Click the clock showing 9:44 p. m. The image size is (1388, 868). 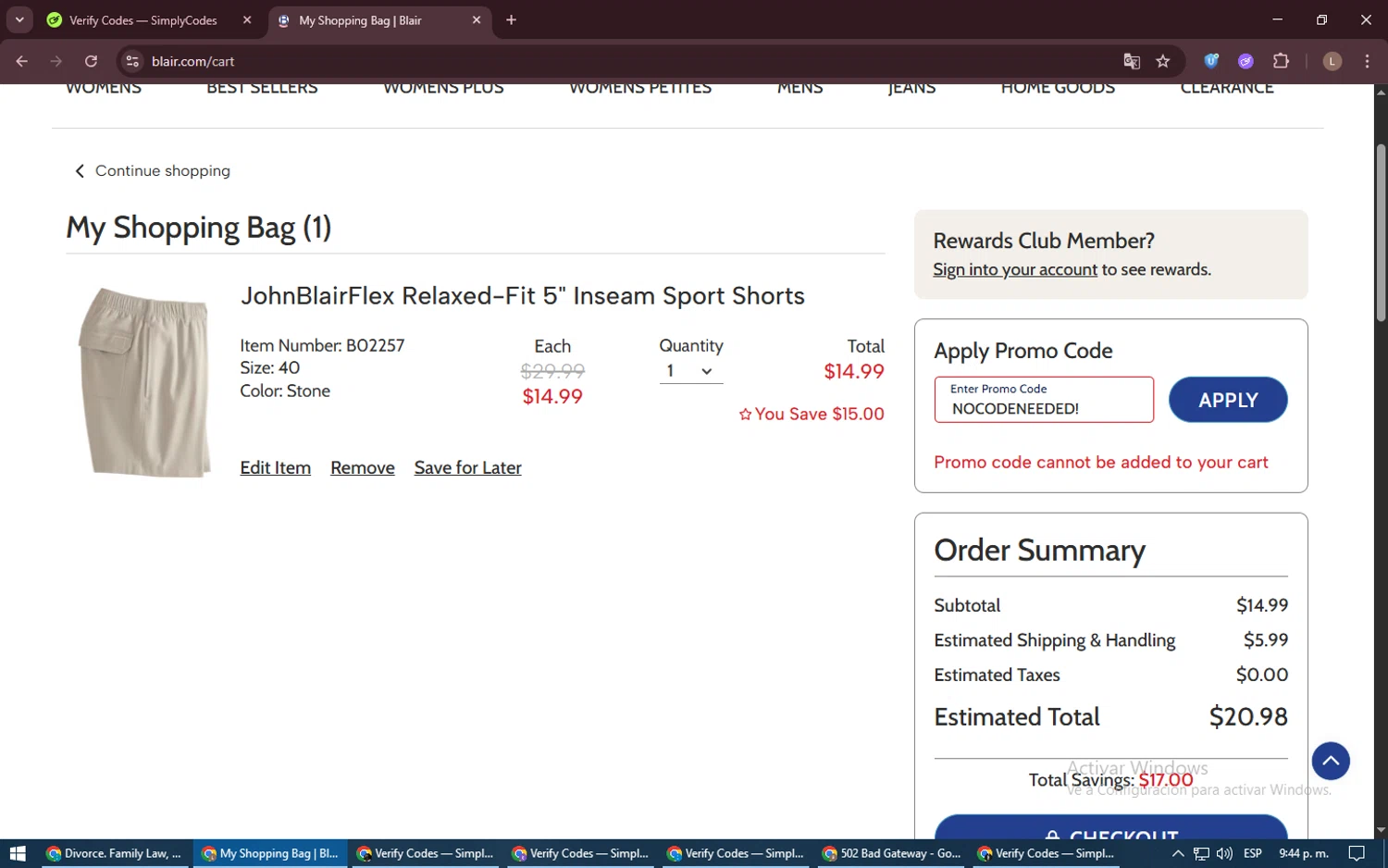(1303, 853)
